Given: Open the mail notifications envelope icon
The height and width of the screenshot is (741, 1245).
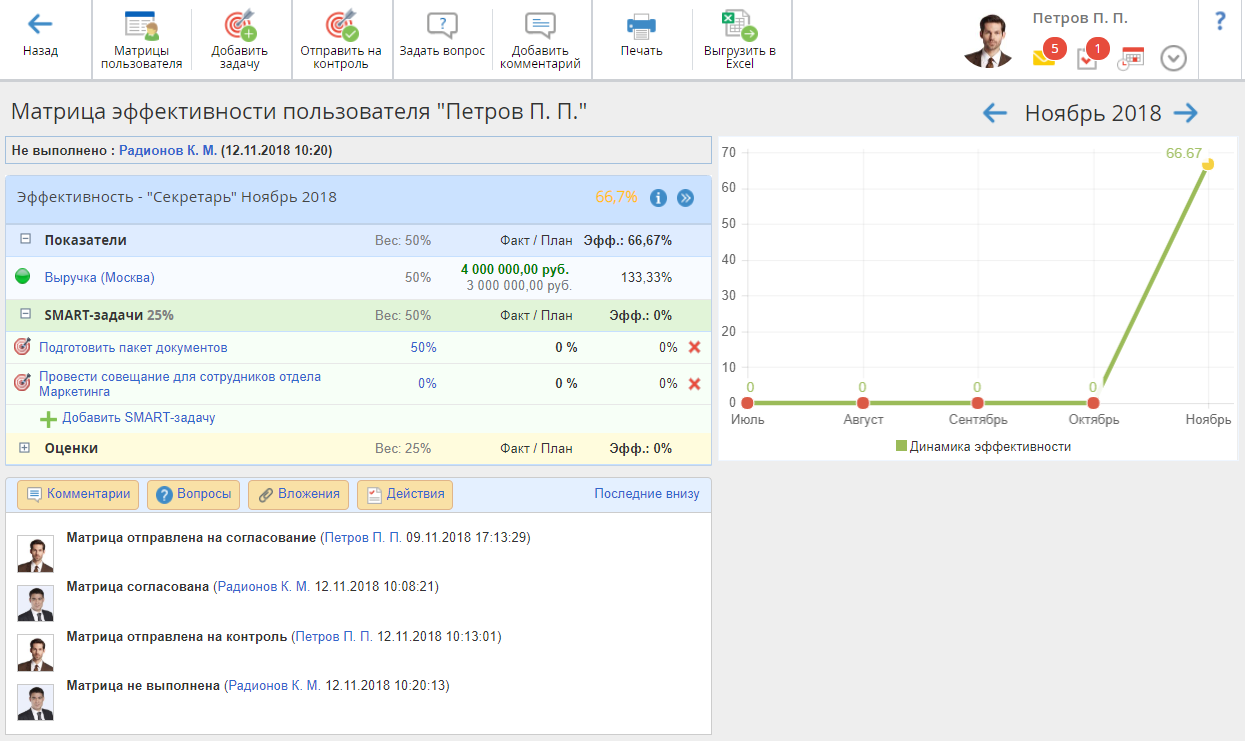Looking at the screenshot, I should click(1045, 58).
